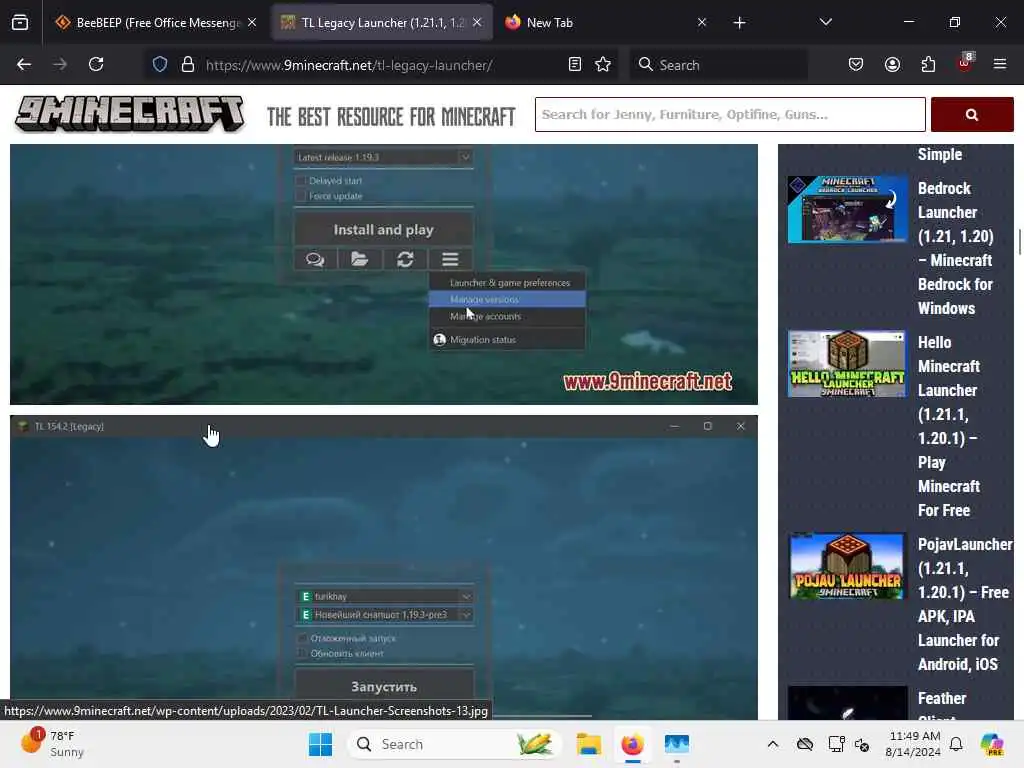Click the Install and play screenshot image
This screenshot has width=1024, height=768.
coord(384,274)
